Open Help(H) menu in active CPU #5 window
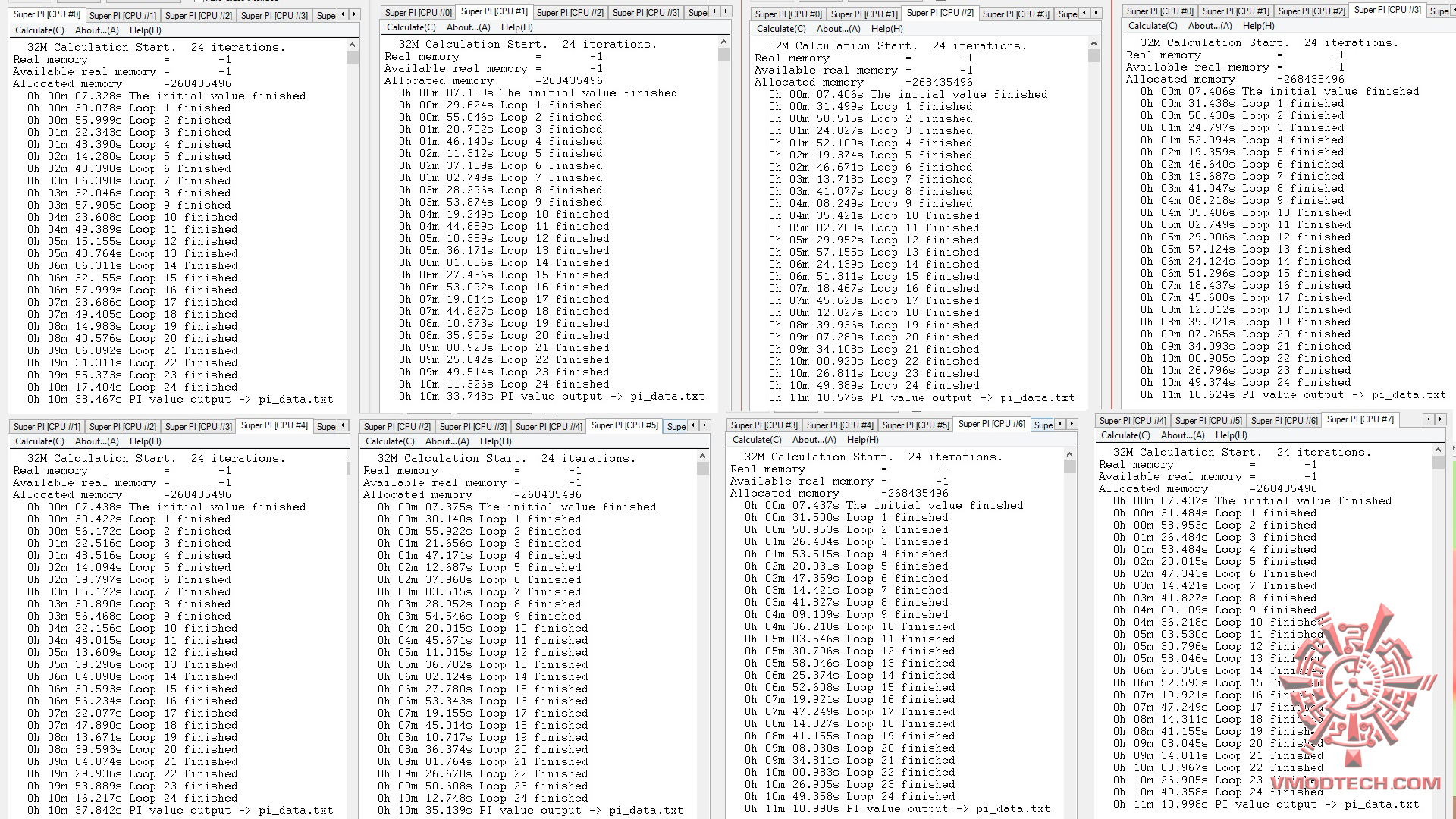Image resolution: width=1456 pixels, height=819 pixels. coord(495,441)
